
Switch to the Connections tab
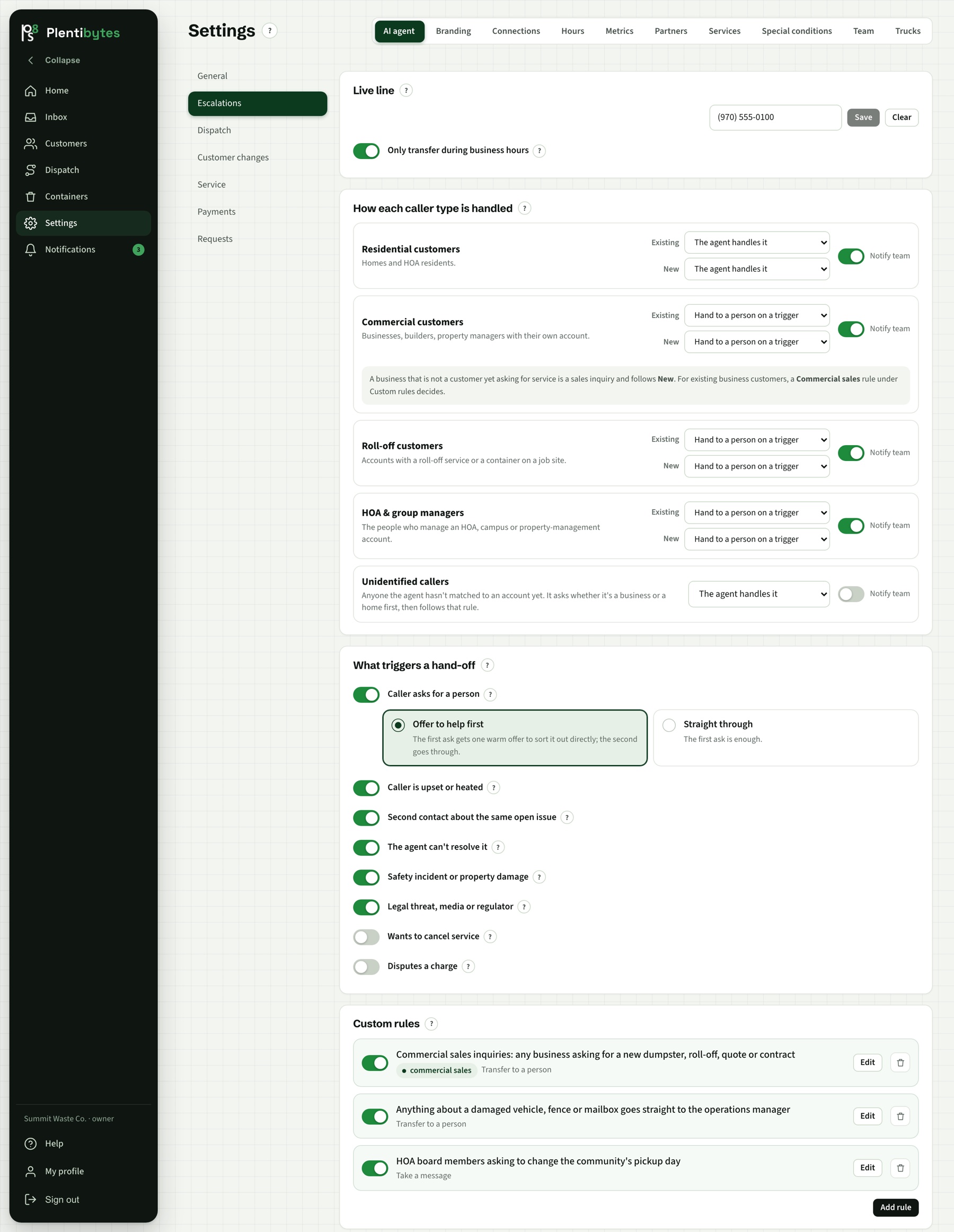click(x=516, y=32)
